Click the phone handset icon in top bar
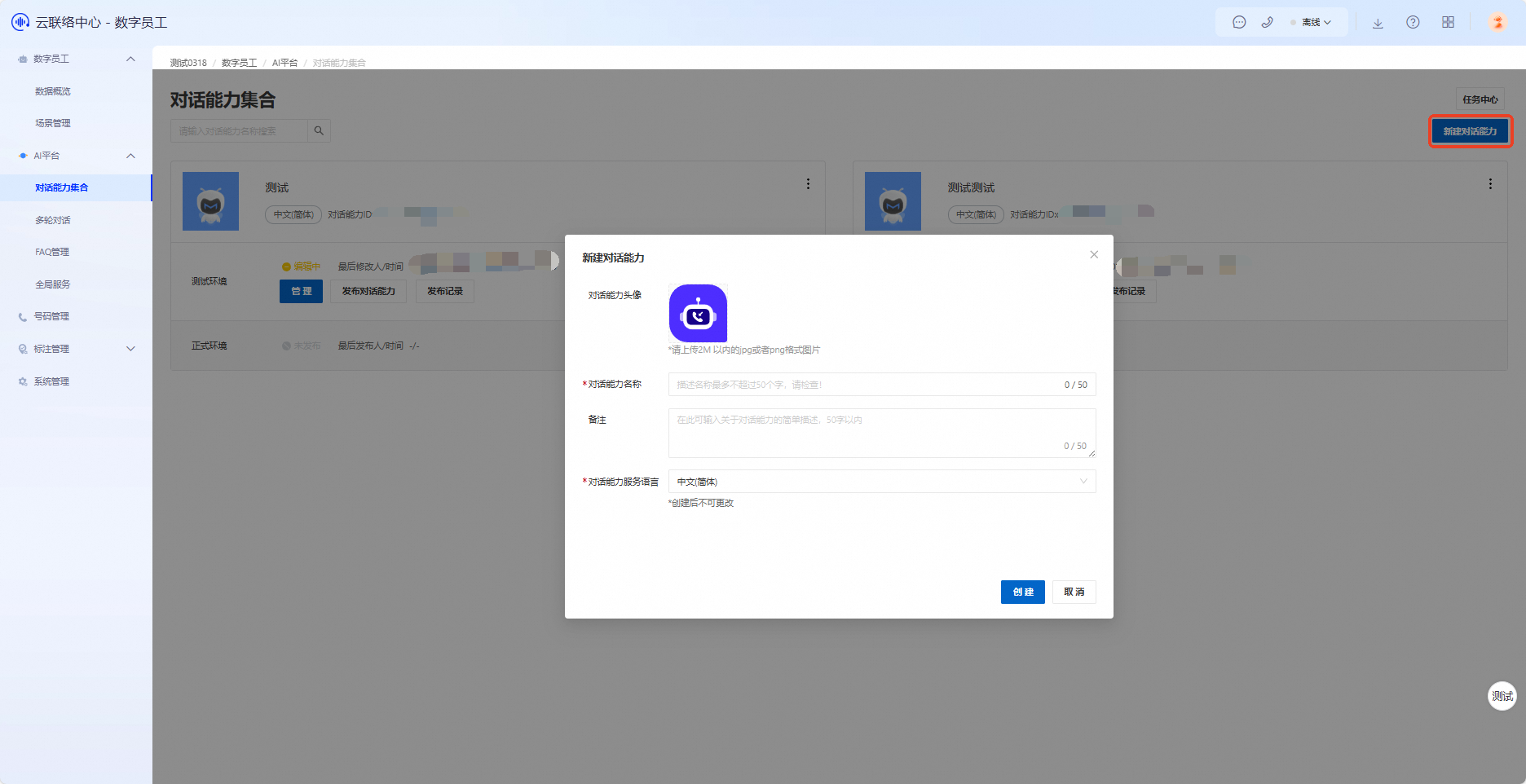This screenshot has width=1526, height=784. point(1267,23)
